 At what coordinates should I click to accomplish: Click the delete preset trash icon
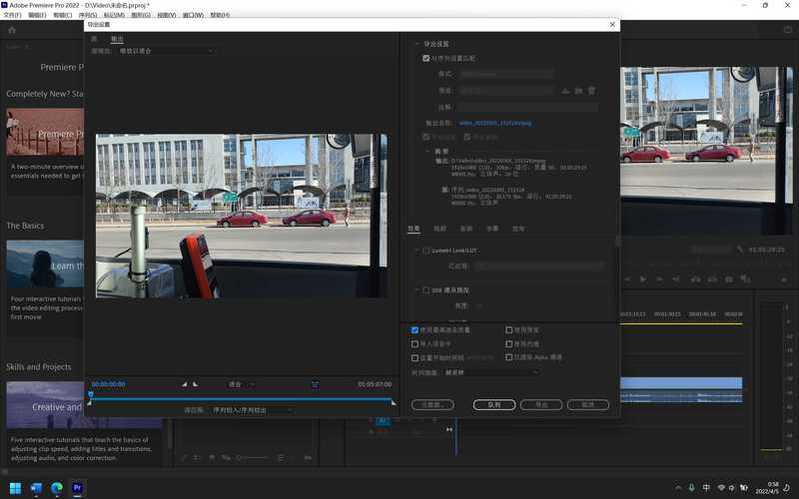coord(592,91)
